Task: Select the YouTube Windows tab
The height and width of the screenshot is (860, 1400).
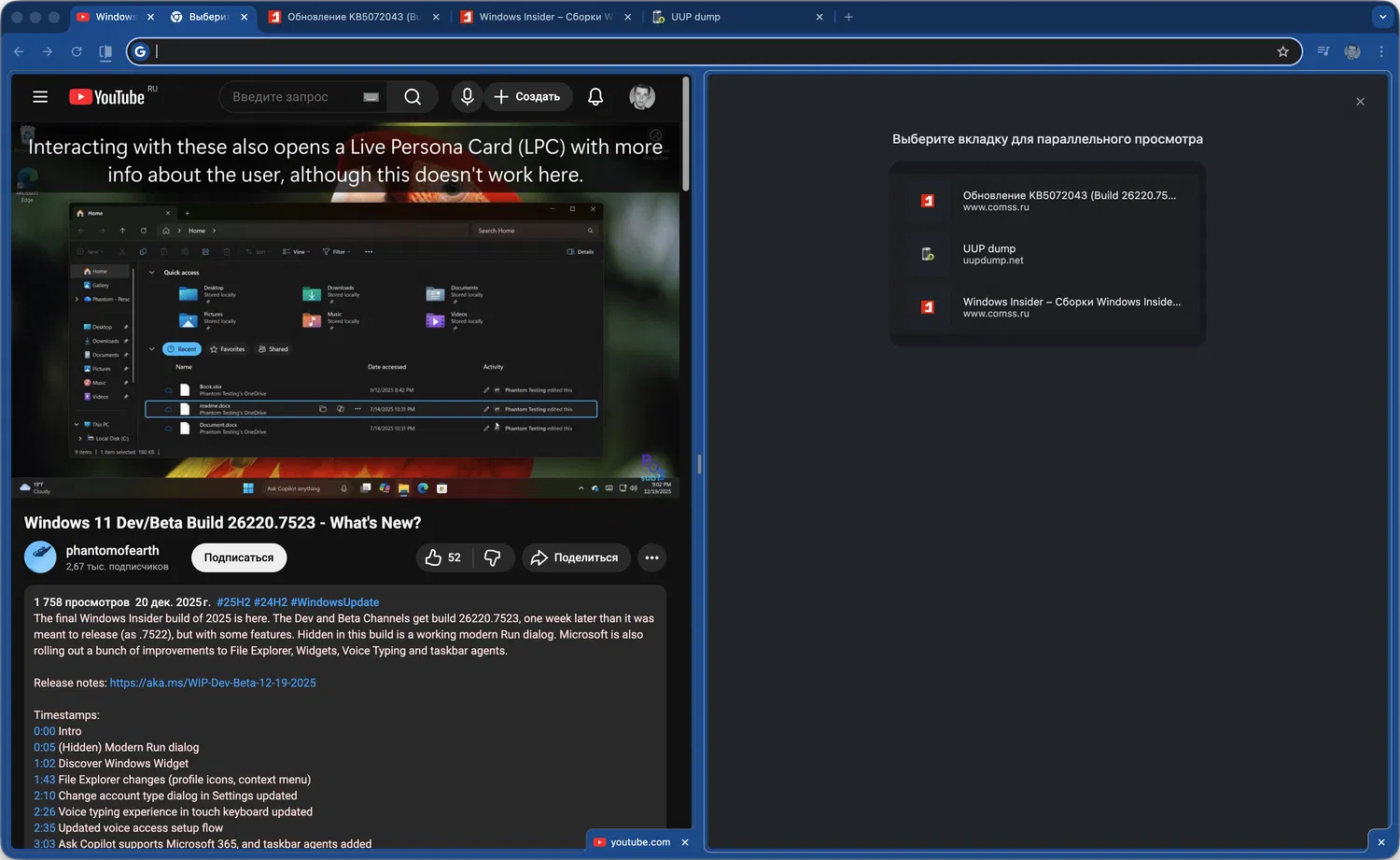Action: (x=116, y=17)
